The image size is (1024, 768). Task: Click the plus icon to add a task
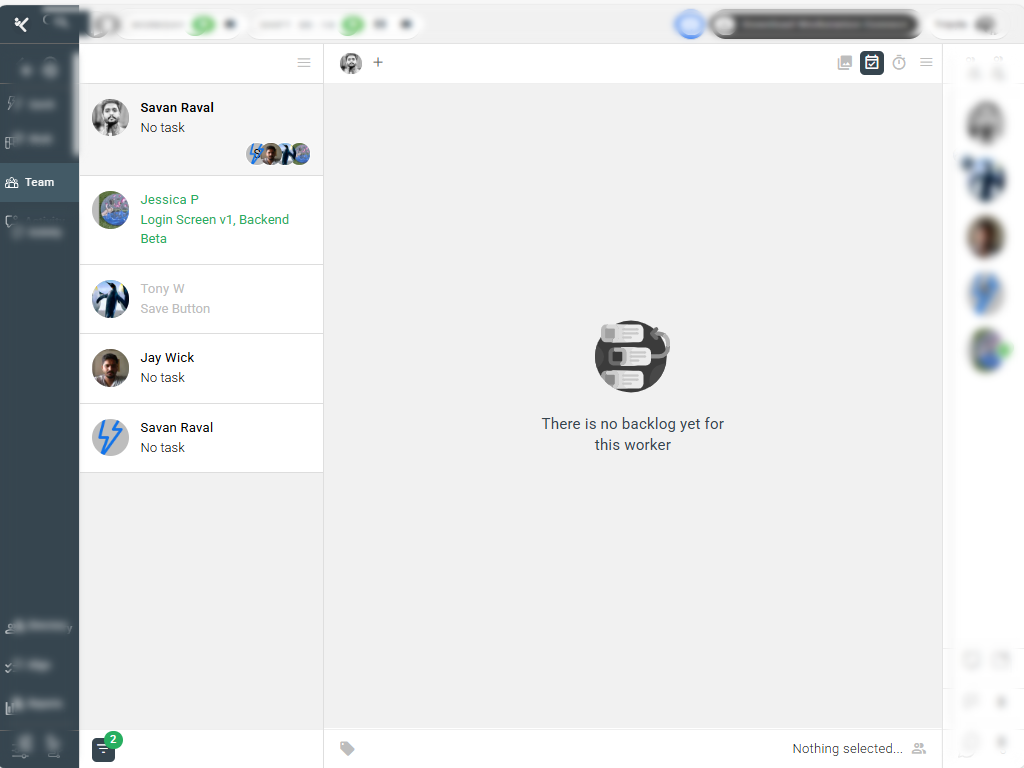click(x=378, y=63)
